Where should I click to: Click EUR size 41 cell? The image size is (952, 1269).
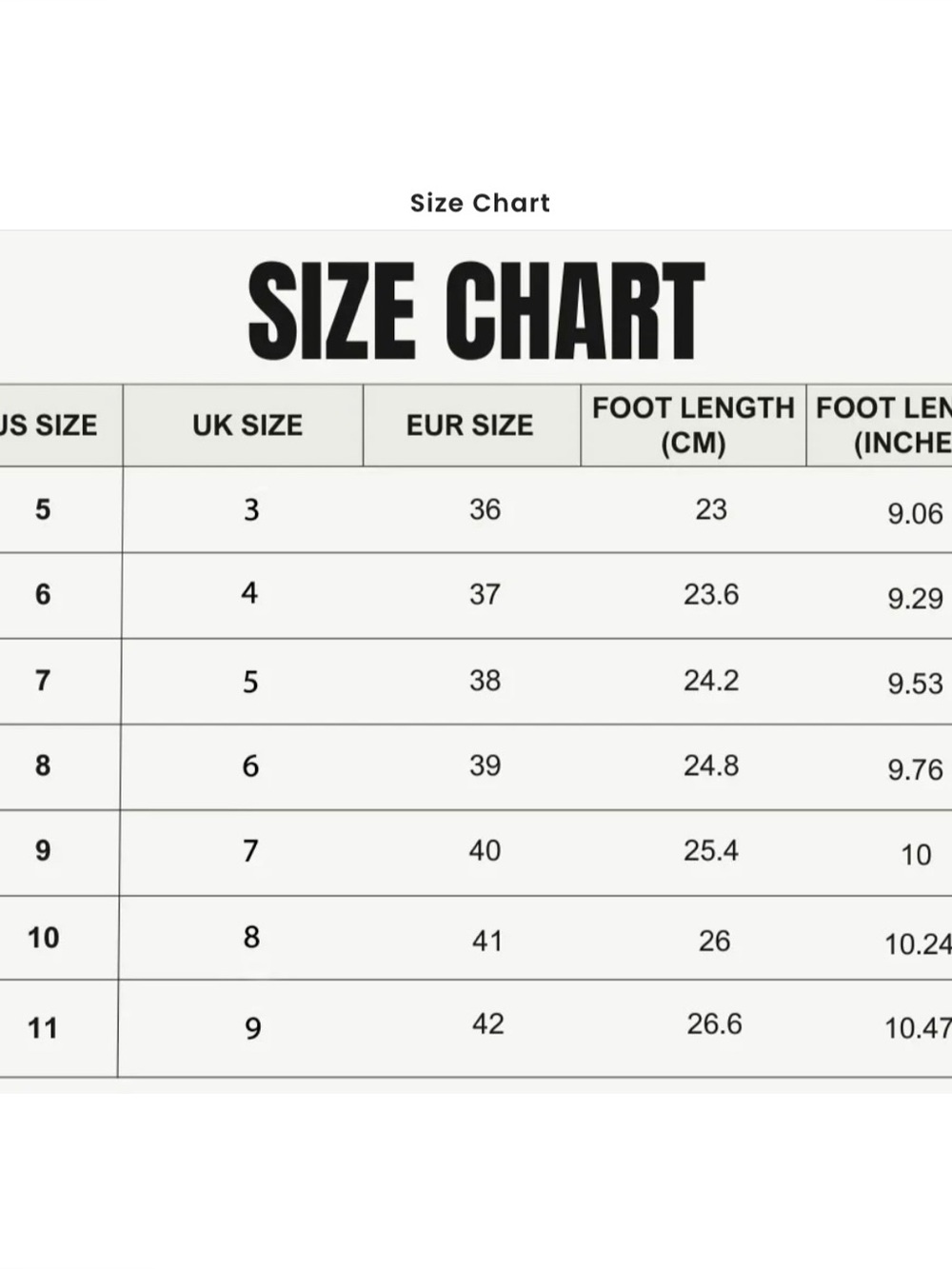point(486,941)
